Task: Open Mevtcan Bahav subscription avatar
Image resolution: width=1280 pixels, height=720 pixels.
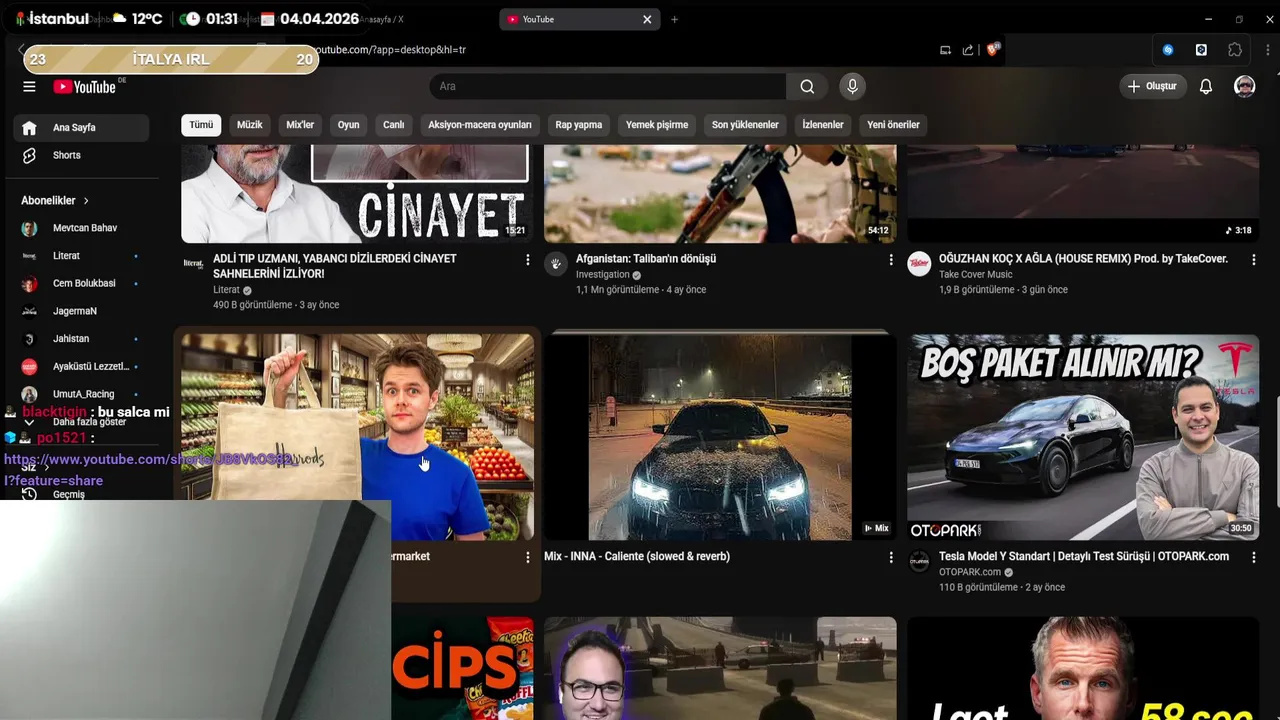Action: (x=29, y=228)
